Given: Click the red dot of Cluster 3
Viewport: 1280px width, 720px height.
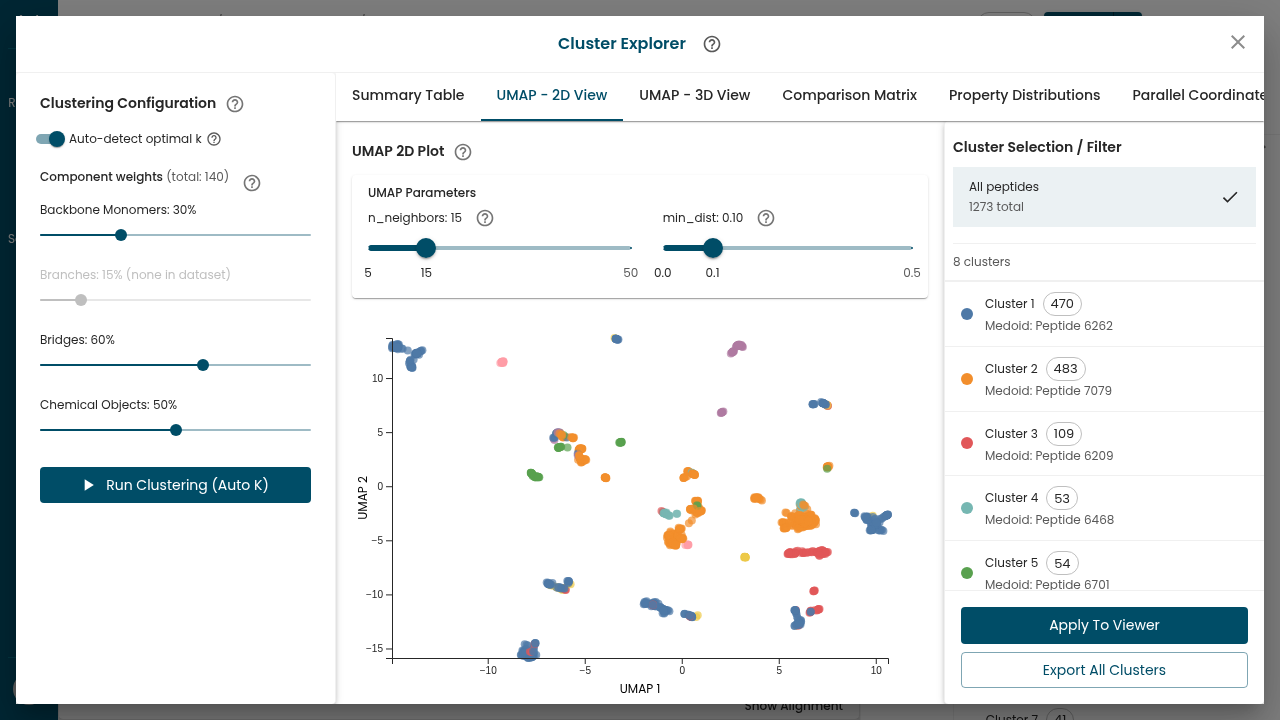Looking at the screenshot, I should pyautogui.click(x=967, y=443).
